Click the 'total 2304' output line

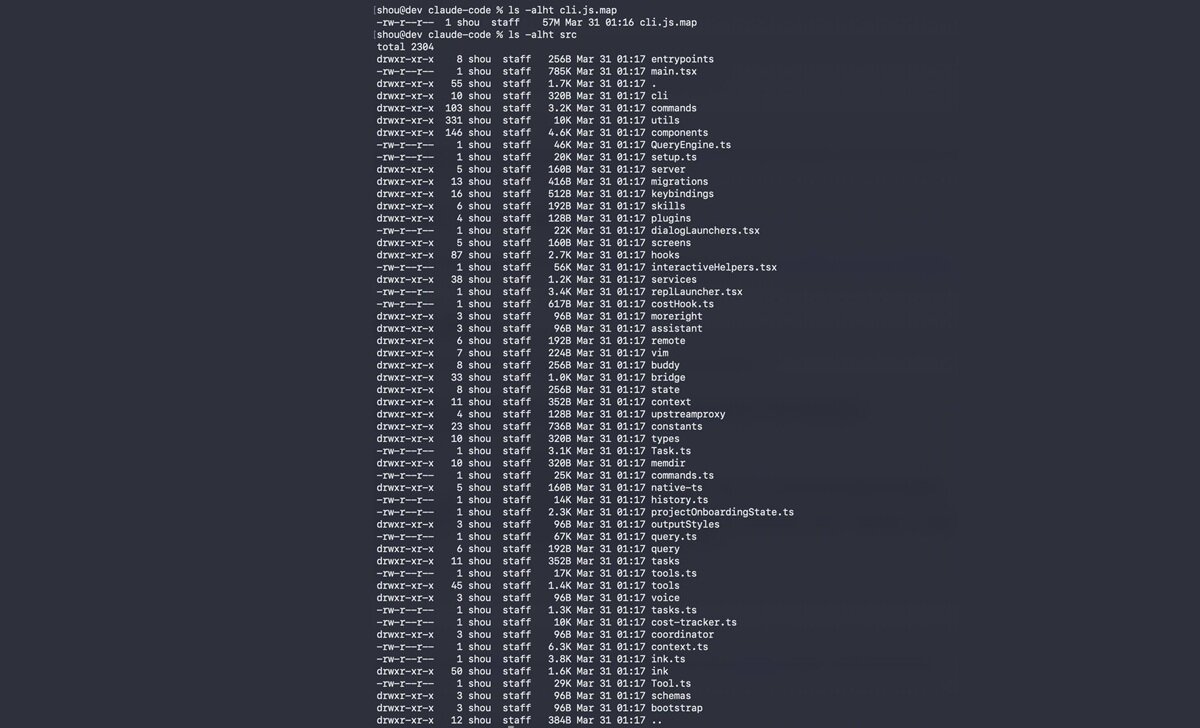coord(405,47)
